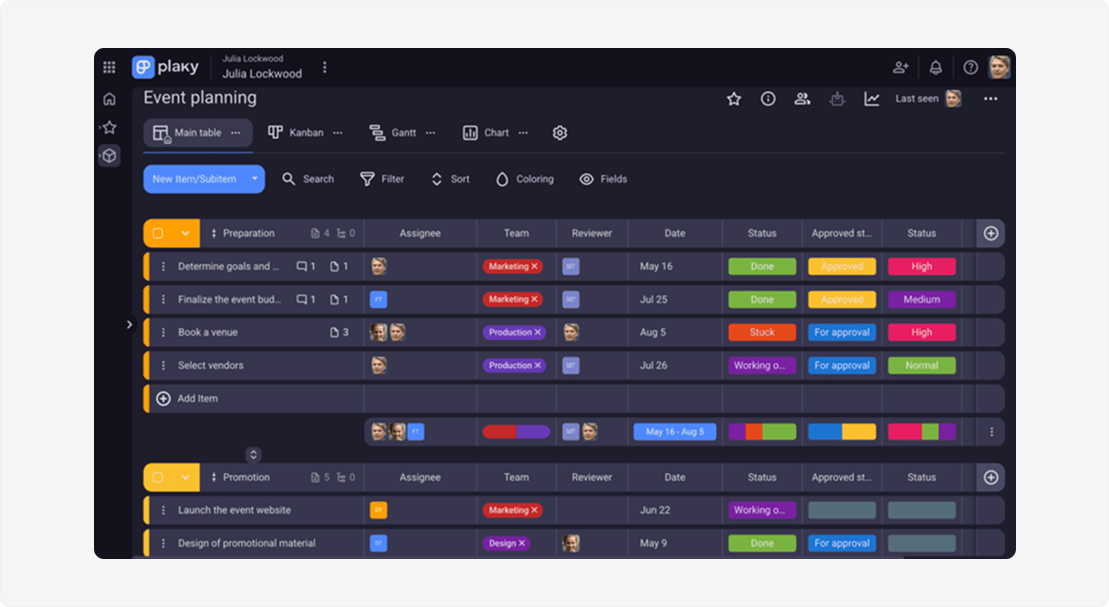Click the Team summary color bar
1109x607 pixels.
pyautogui.click(x=516, y=432)
